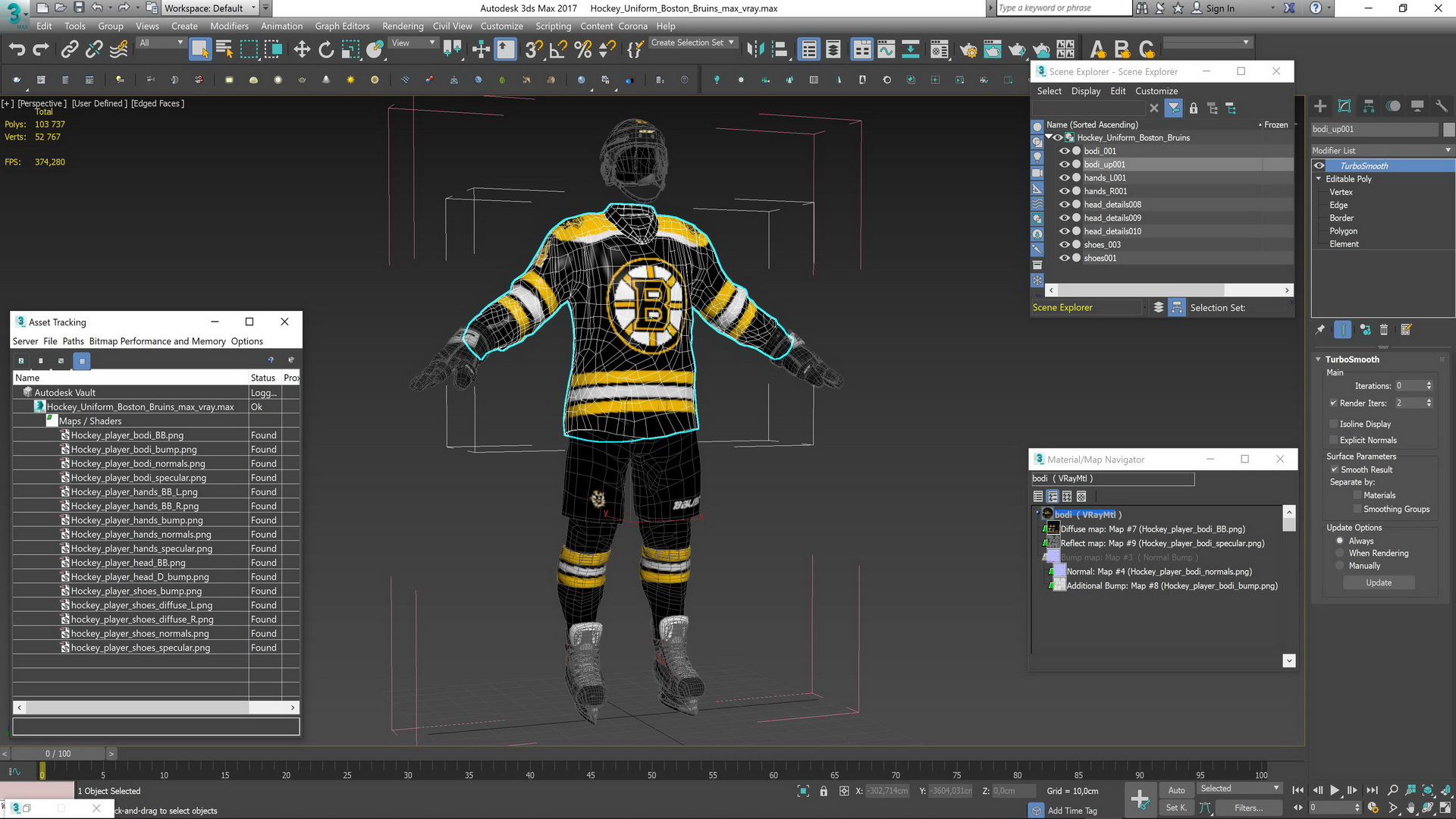The width and height of the screenshot is (1456, 819).
Task: Toggle the Render Iters checkbox
Action: (x=1333, y=403)
